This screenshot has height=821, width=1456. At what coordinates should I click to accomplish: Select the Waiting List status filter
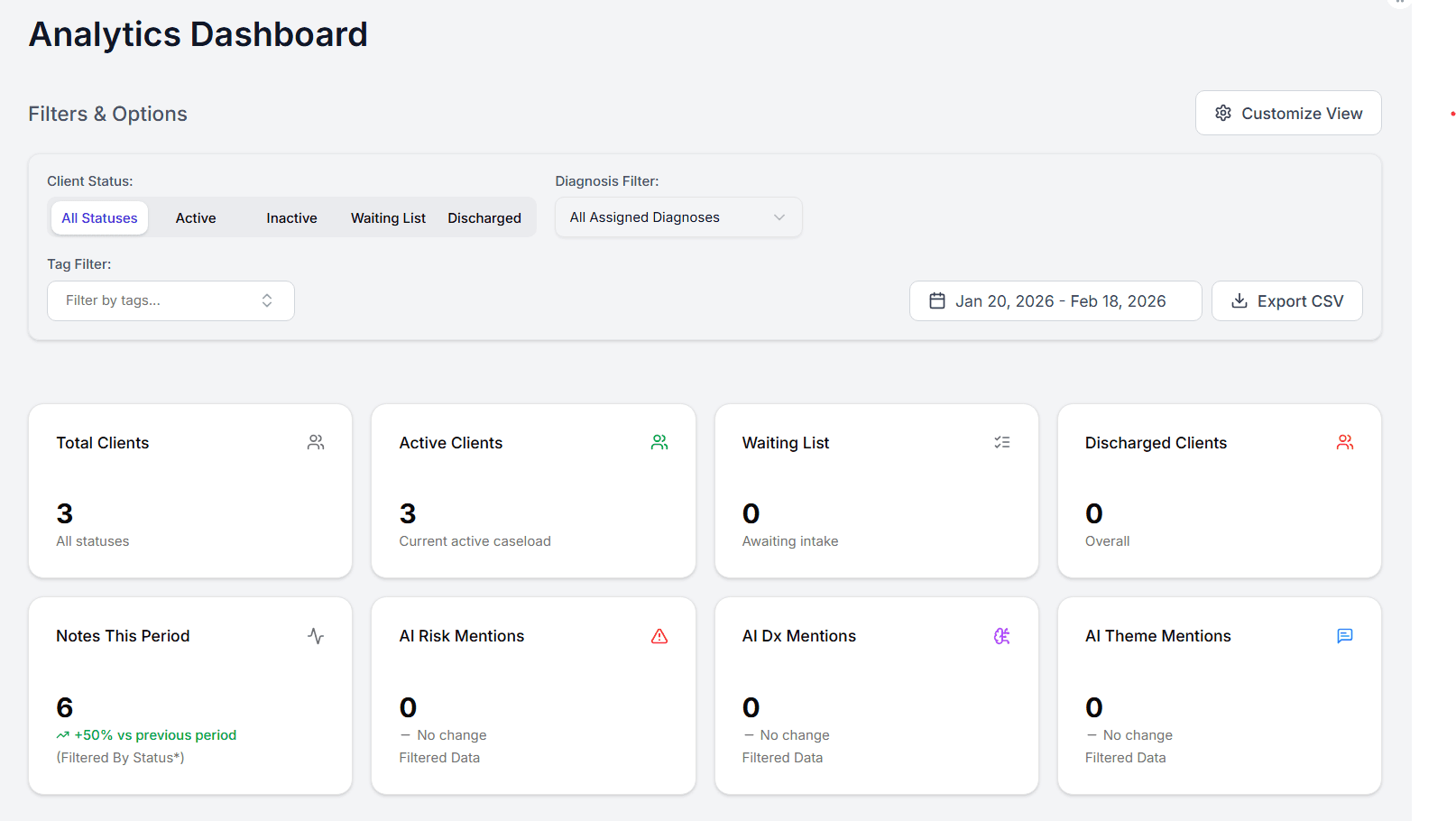388,217
